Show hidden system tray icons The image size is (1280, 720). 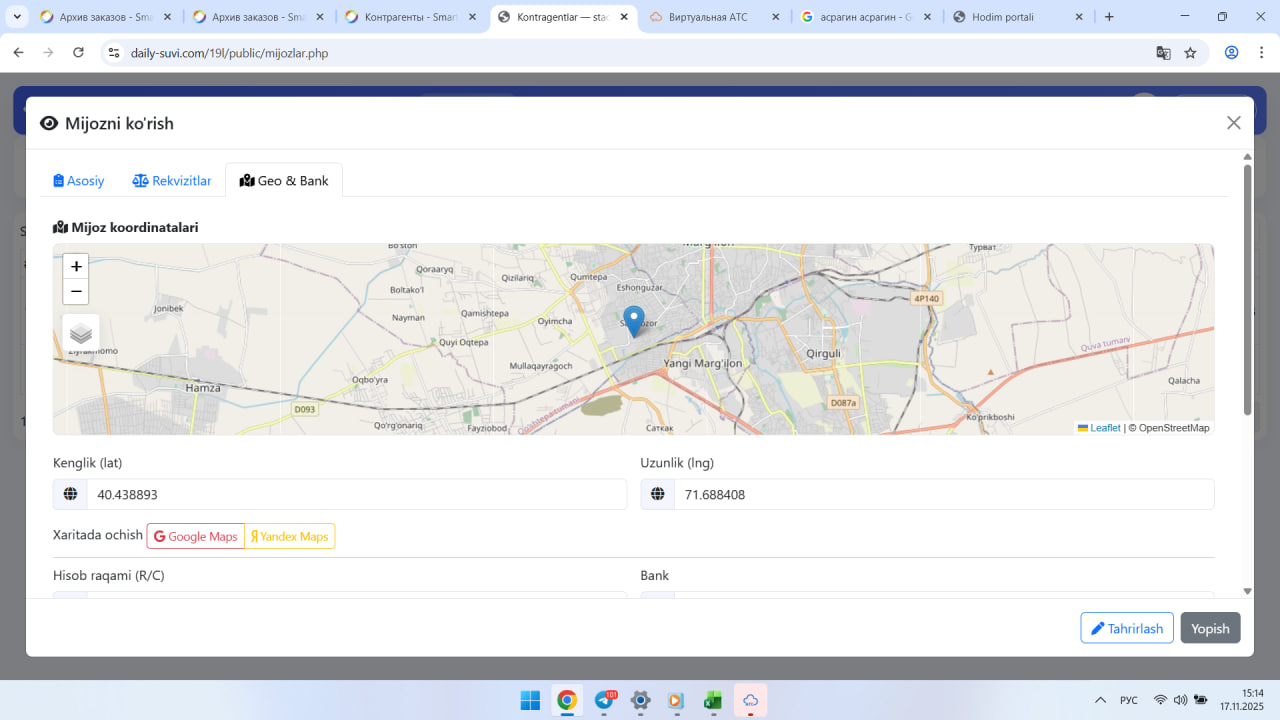tap(1100, 700)
